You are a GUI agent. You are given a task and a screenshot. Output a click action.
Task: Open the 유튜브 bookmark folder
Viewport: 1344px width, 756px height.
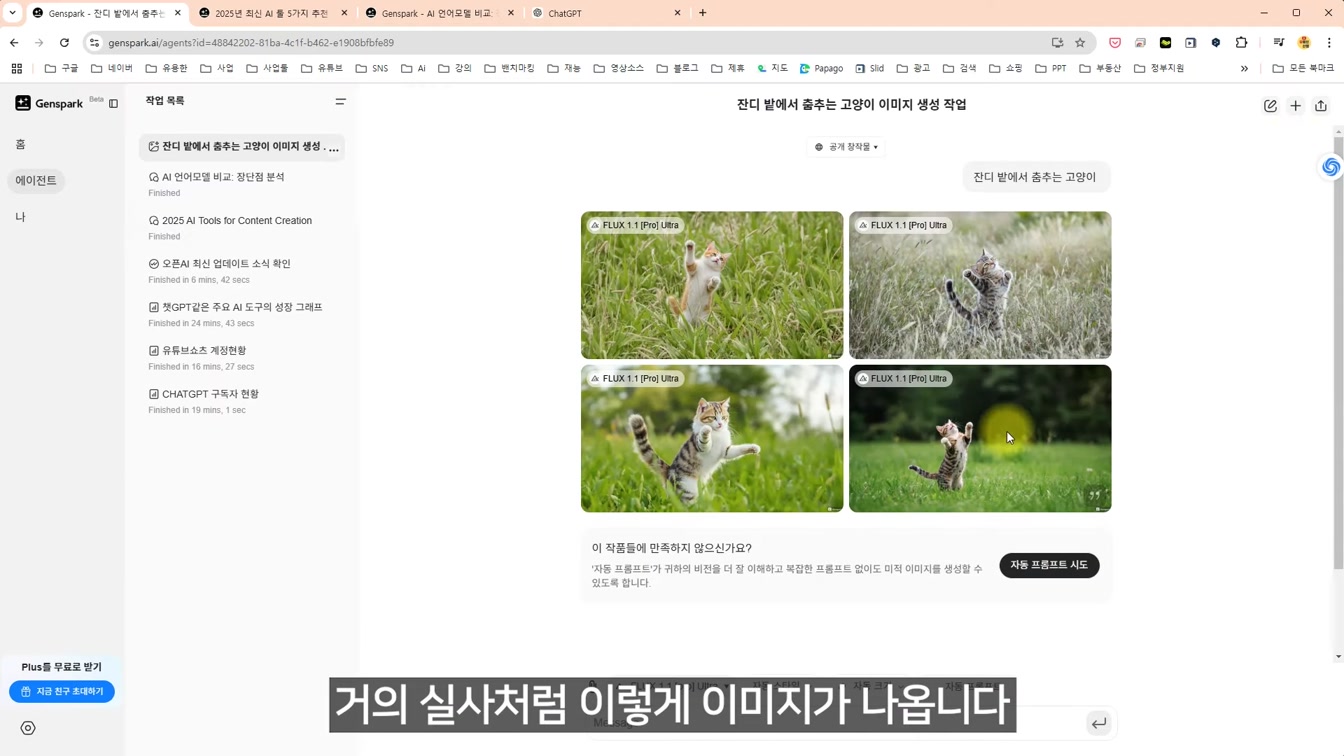click(x=321, y=68)
